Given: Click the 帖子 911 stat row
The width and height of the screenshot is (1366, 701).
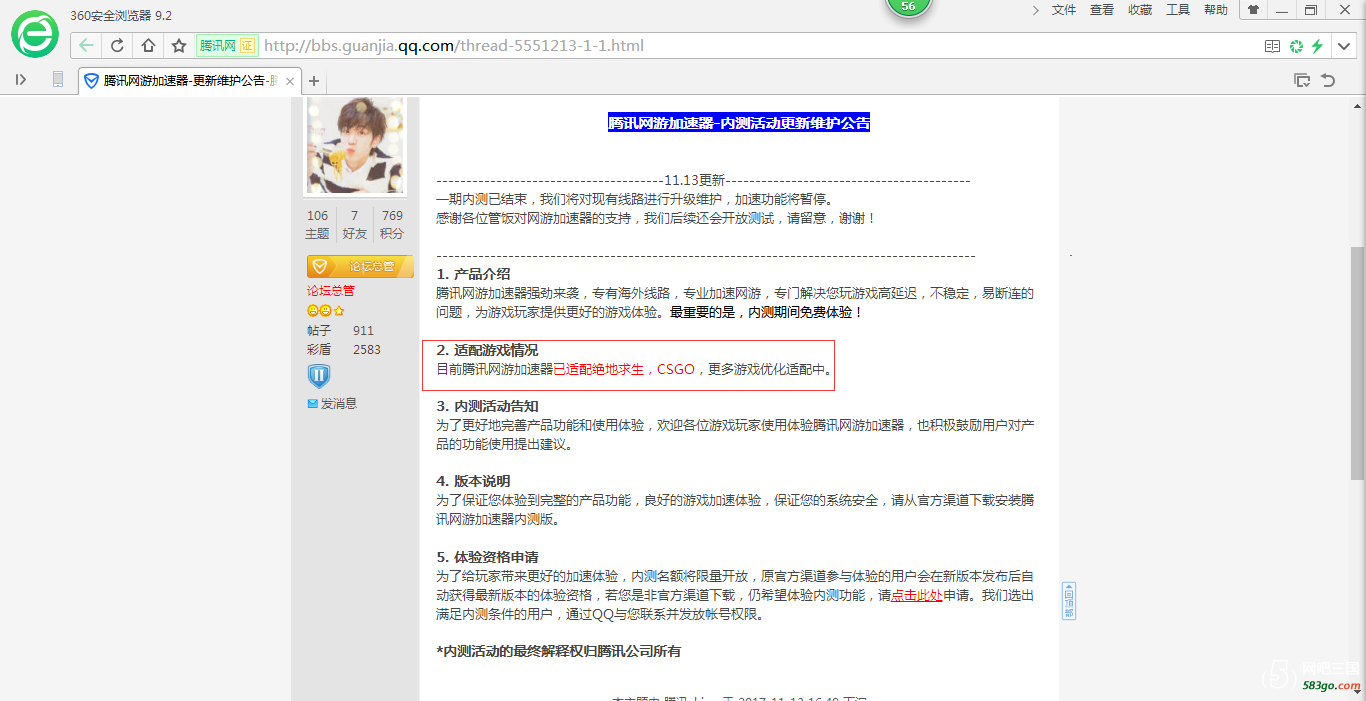Looking at the screenshot, I should (340, 331).
